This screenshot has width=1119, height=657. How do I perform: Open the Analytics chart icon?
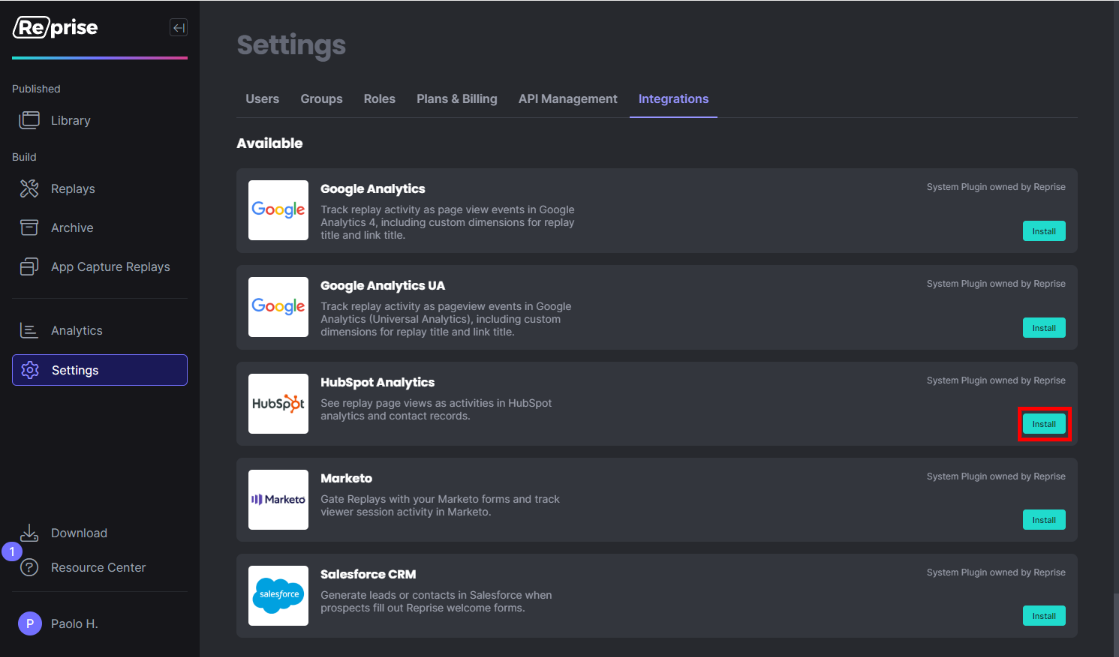29,330
